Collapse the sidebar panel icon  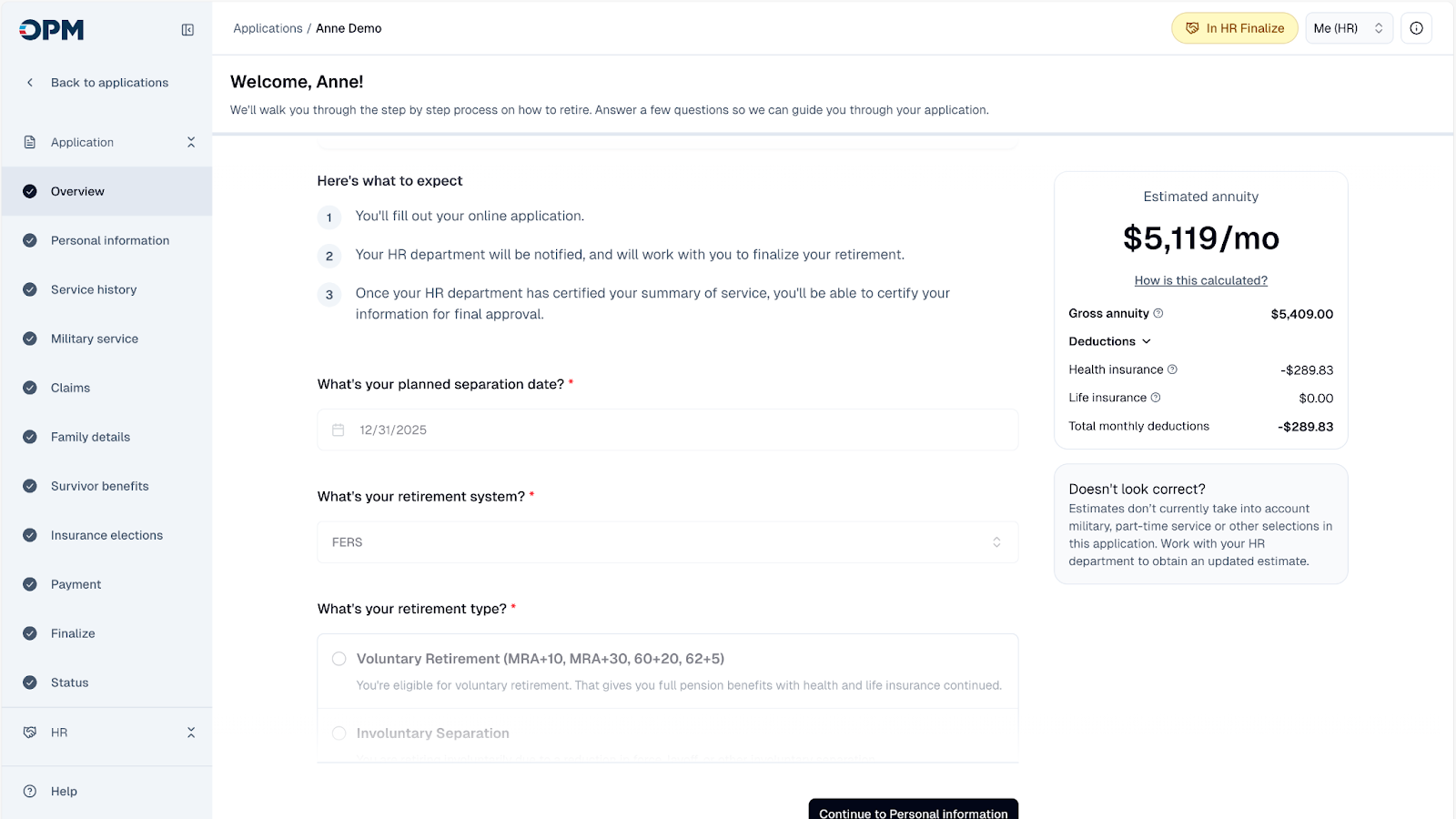coord(187,30)
